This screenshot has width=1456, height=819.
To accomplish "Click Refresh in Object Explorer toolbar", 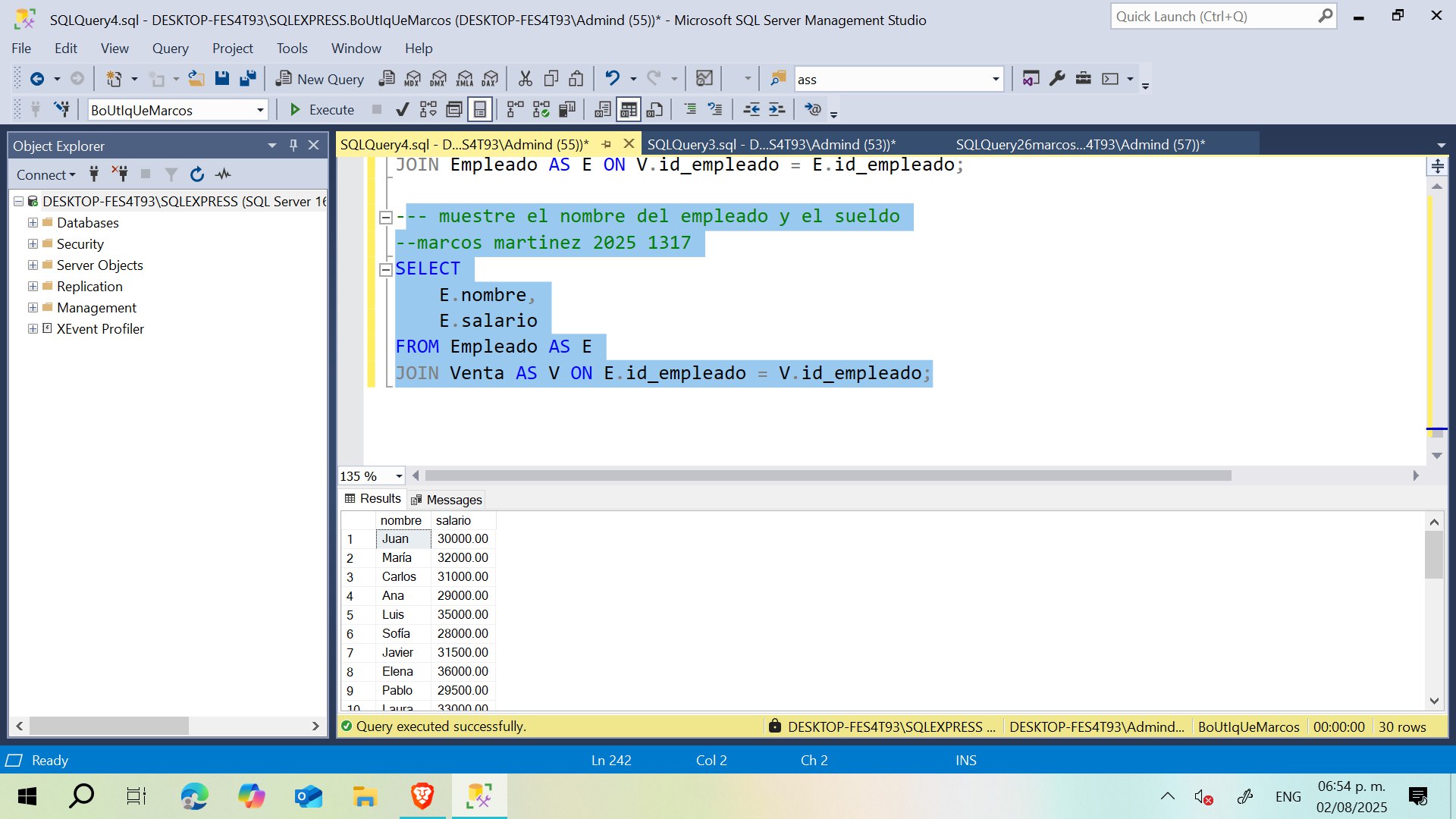I will pos(197,174).
